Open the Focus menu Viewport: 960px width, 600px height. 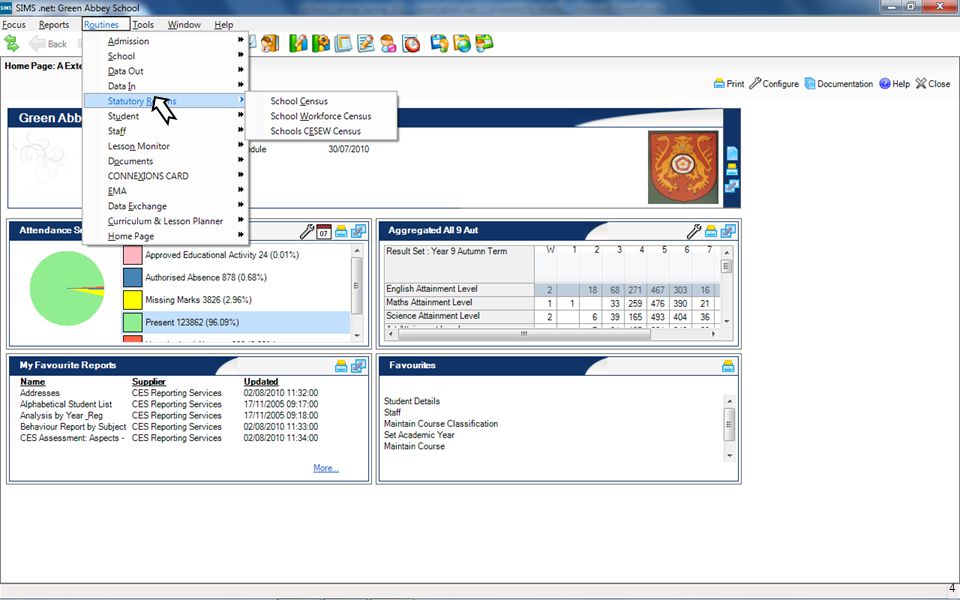click(x=13, y=24)
